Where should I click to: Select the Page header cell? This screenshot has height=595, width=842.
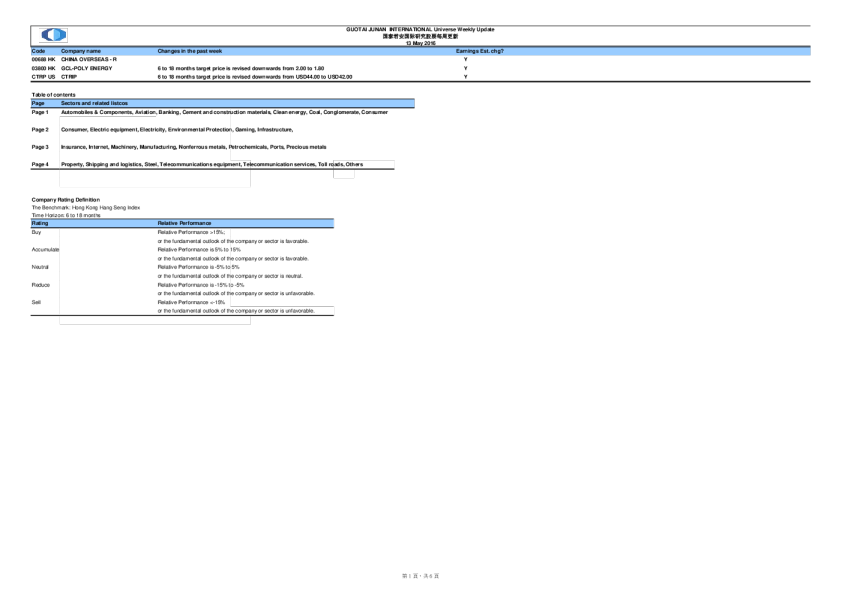pyautogui.click(x=39, y=103)
